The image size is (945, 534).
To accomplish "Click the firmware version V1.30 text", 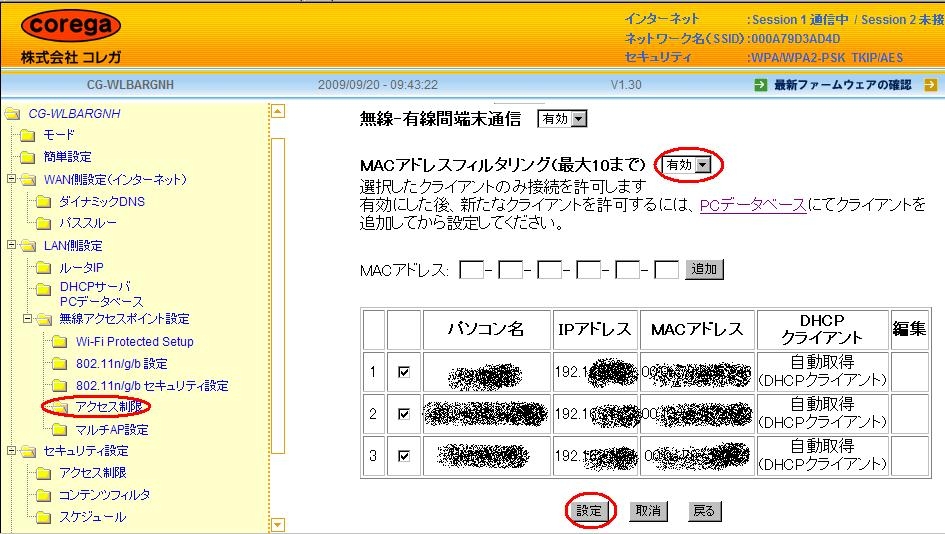I will (626, 85).
